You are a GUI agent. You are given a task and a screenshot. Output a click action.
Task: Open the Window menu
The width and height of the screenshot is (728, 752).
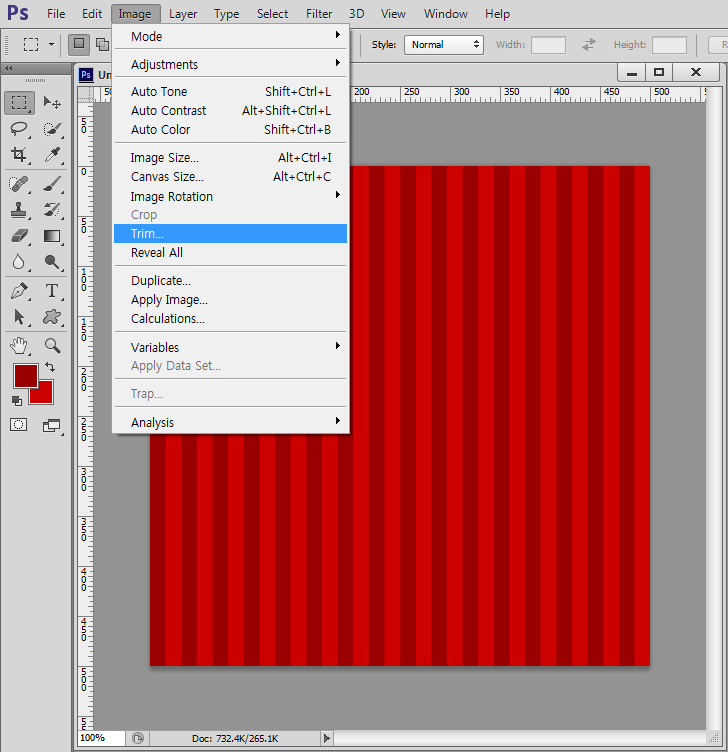click(x=446, y=14)
